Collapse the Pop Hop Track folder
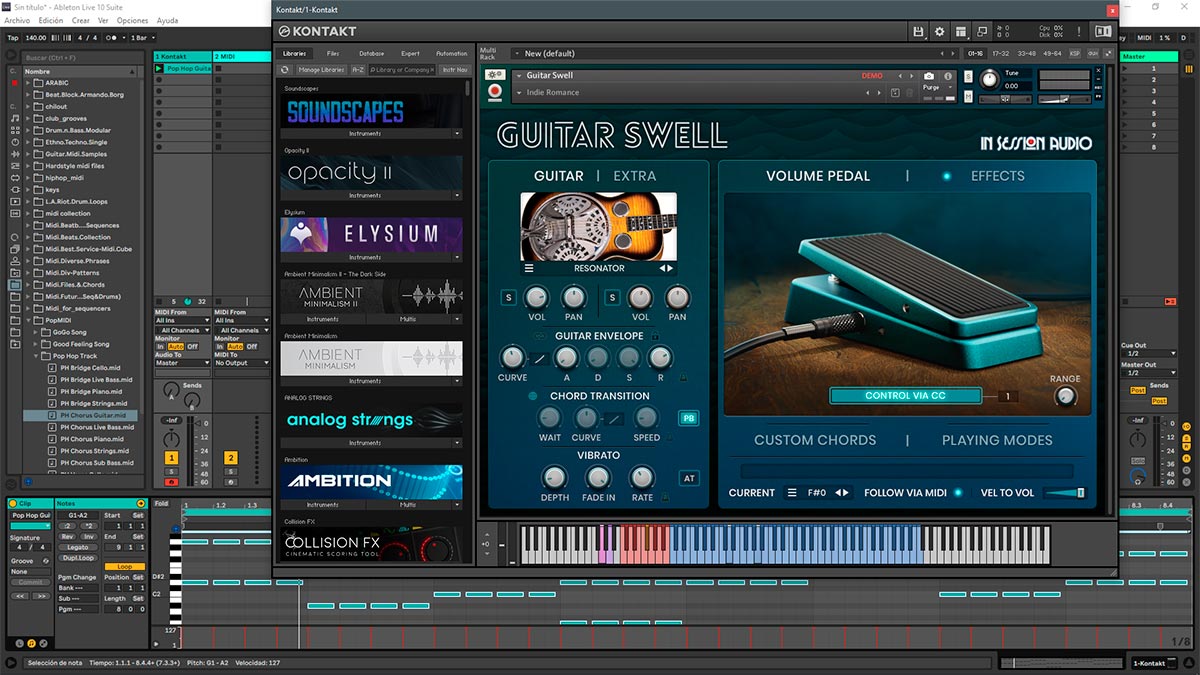 tap(37, 356)
